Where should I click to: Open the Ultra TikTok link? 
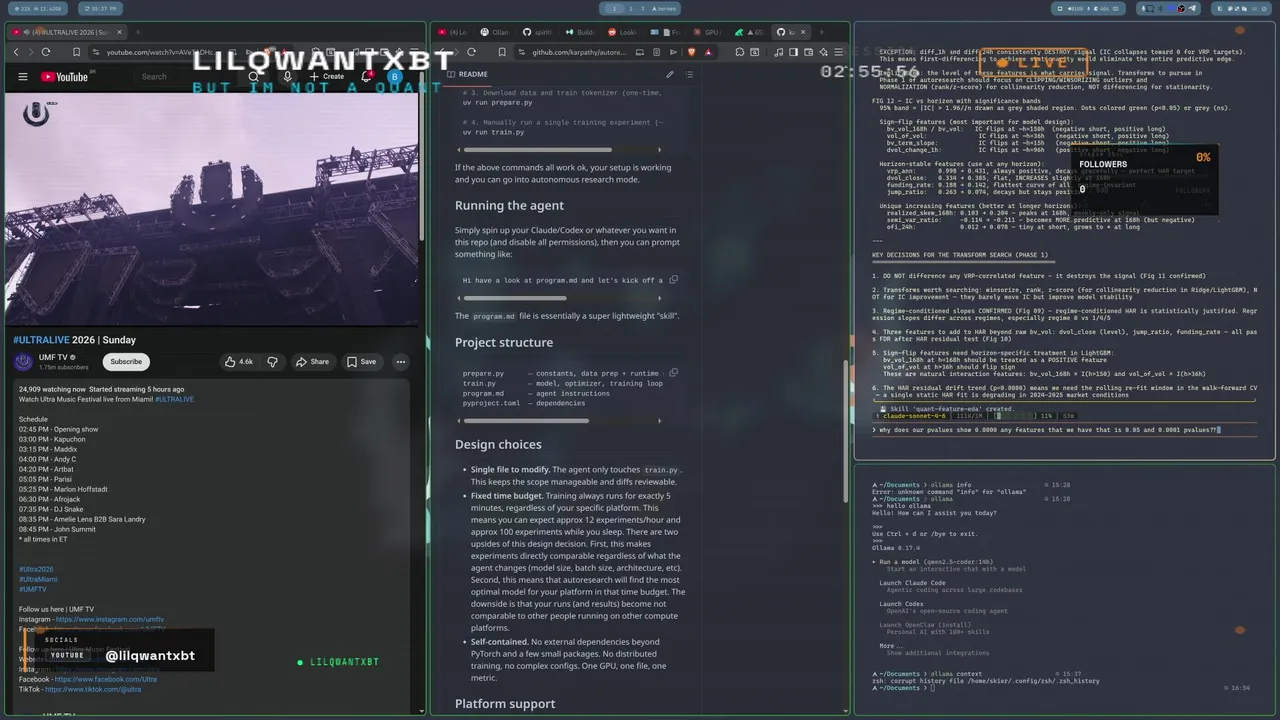pos(93,689)
